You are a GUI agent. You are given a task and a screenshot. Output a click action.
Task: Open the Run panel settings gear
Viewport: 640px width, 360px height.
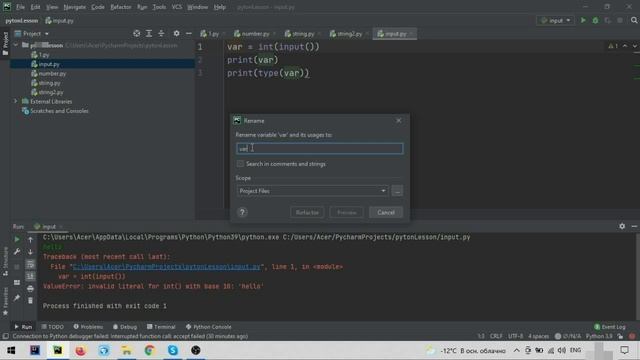622,226
